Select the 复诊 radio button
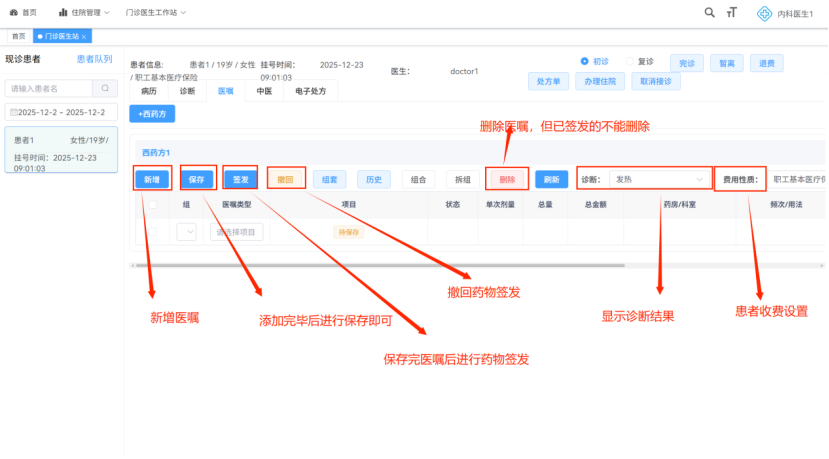Screen dimensions: 829x459 tap(629, 61)
